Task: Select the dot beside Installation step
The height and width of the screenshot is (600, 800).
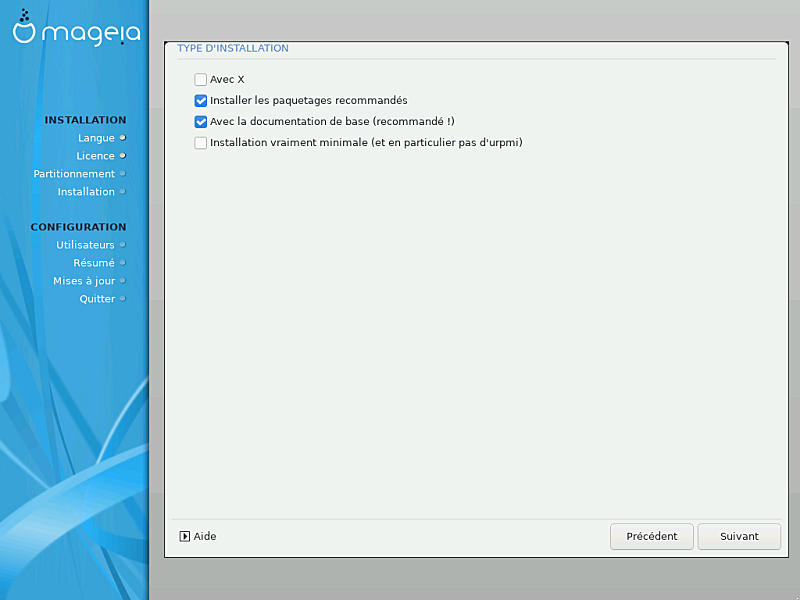Action: pos(122,192)
